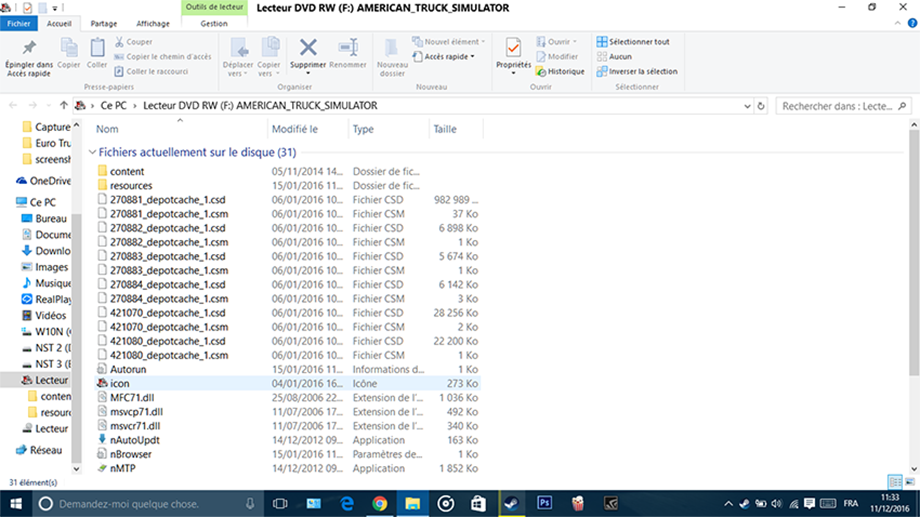
Task: Select Images in the navigation pane
Action: [45, 267]
